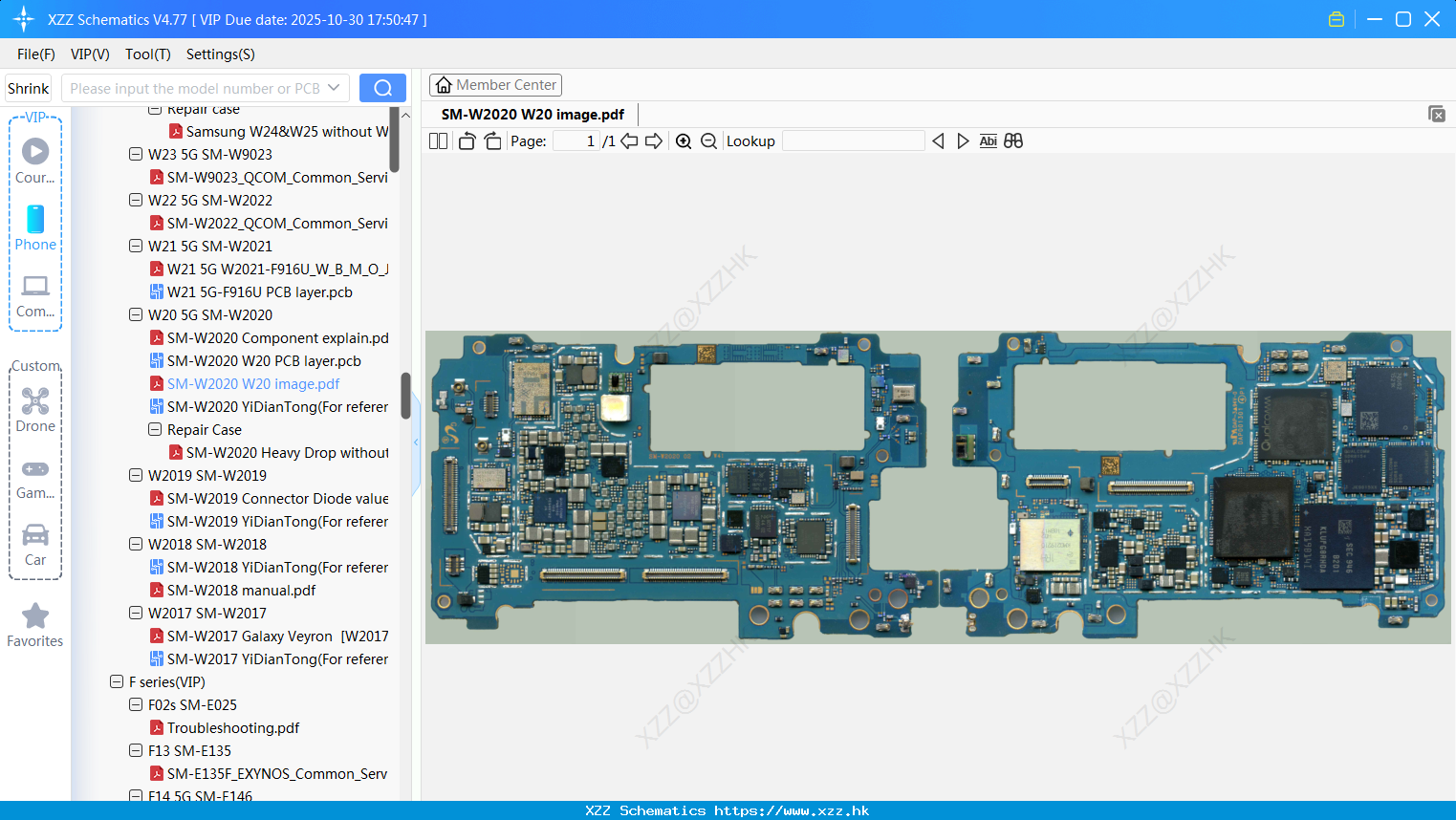The width and height of the screenshot is (1456, 820).
Task: Click the yellow toolbox icon in title bar
Action: 1336,19
